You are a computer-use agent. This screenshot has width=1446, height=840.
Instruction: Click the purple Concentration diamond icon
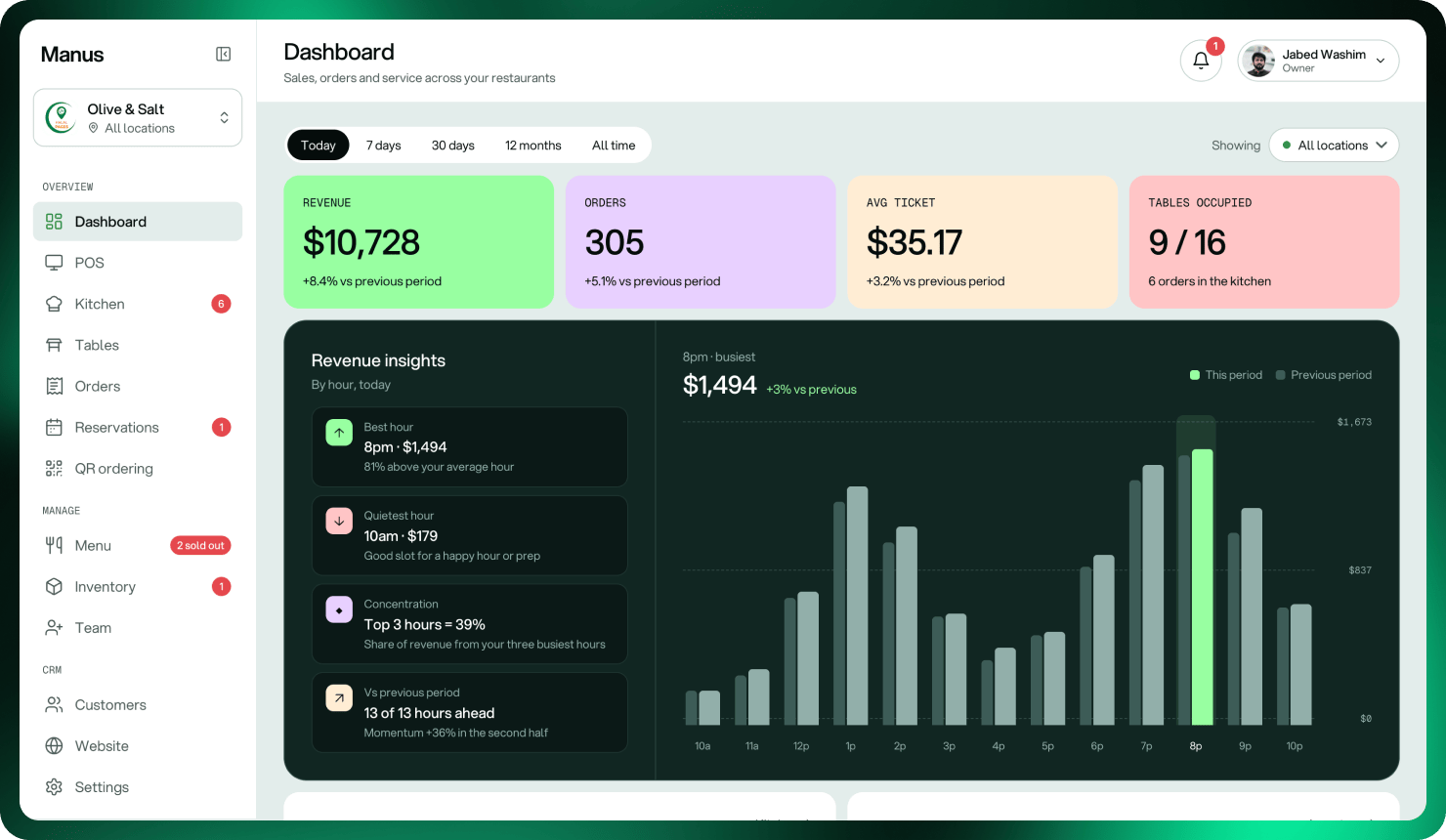coord(339,609)
